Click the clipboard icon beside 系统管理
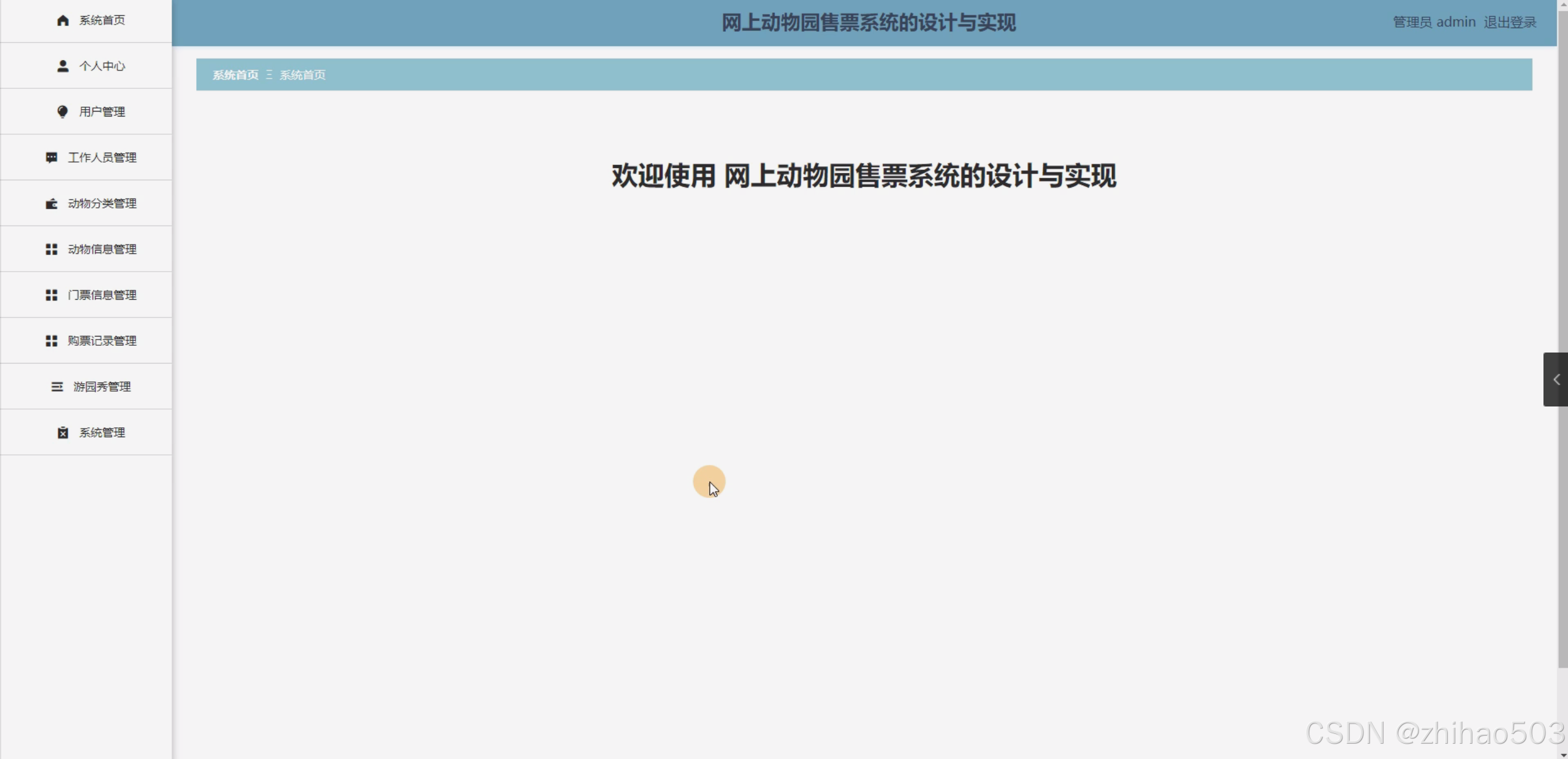Screen dimensions: 1568x759 tap(63, 433)
